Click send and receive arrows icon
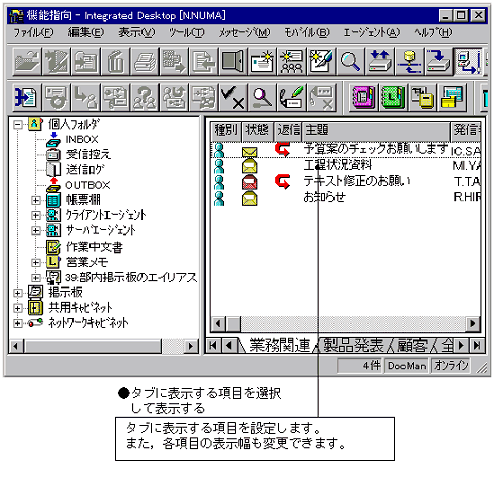The width and height of the screenshot is (494, 477). (x=380, y=61)
